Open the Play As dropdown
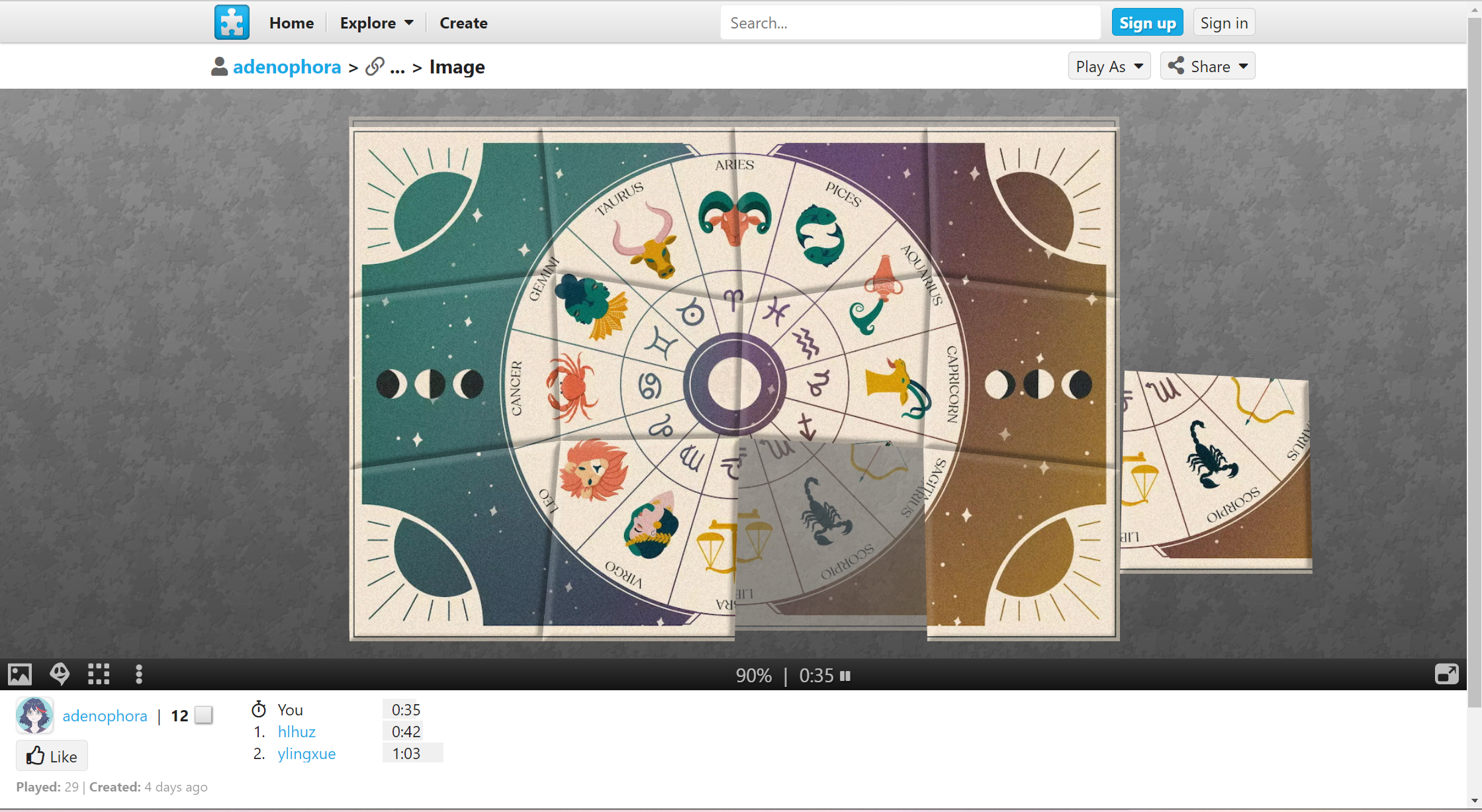The image size is (1482, 812). 1109,66
